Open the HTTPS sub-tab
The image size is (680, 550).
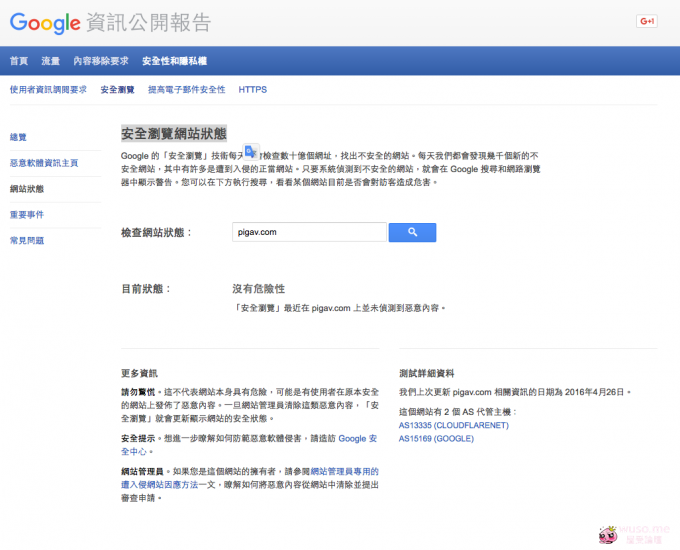point(252,90)
